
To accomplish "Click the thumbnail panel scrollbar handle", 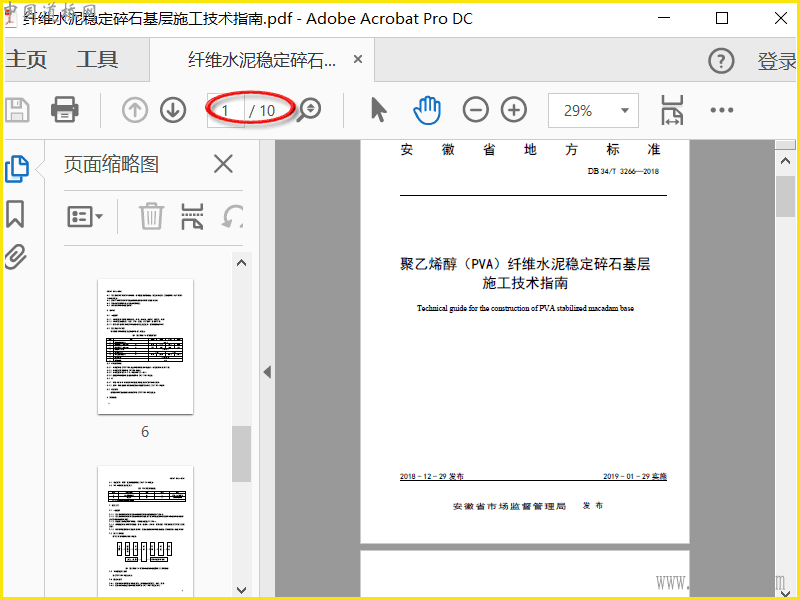I will pos(241,454).
